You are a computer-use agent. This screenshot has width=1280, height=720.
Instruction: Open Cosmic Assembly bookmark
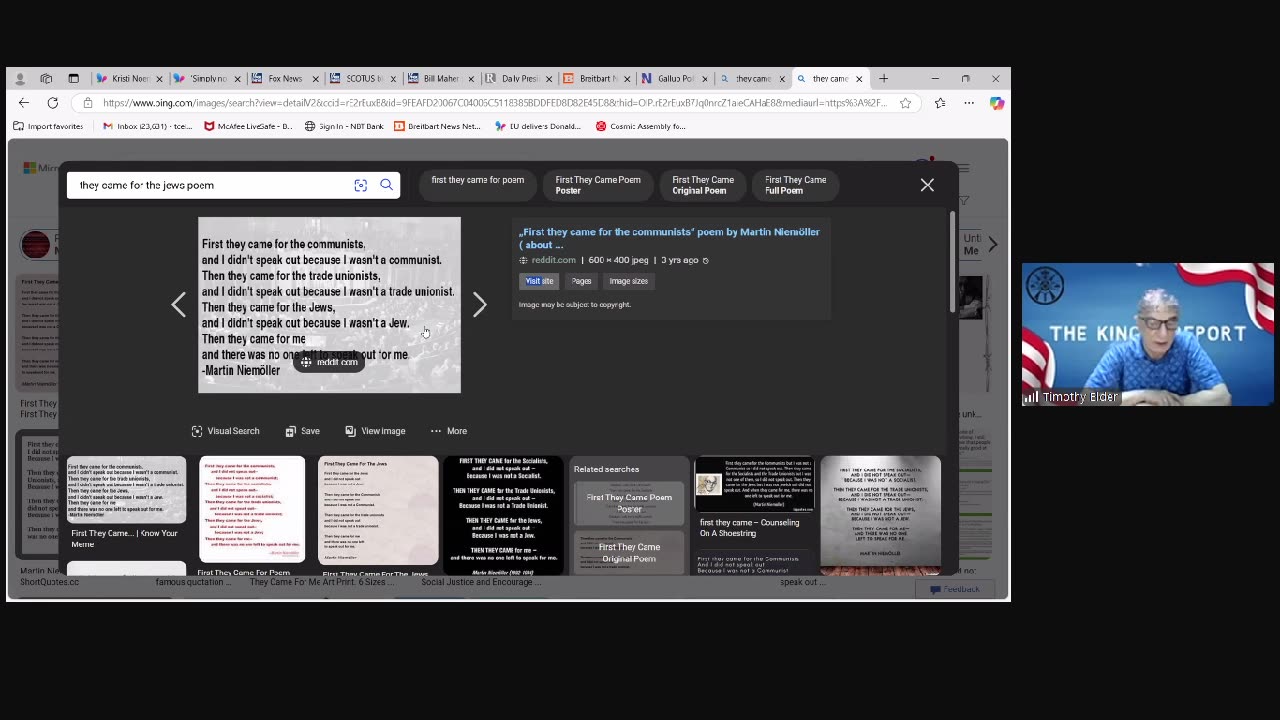(641, 126)
